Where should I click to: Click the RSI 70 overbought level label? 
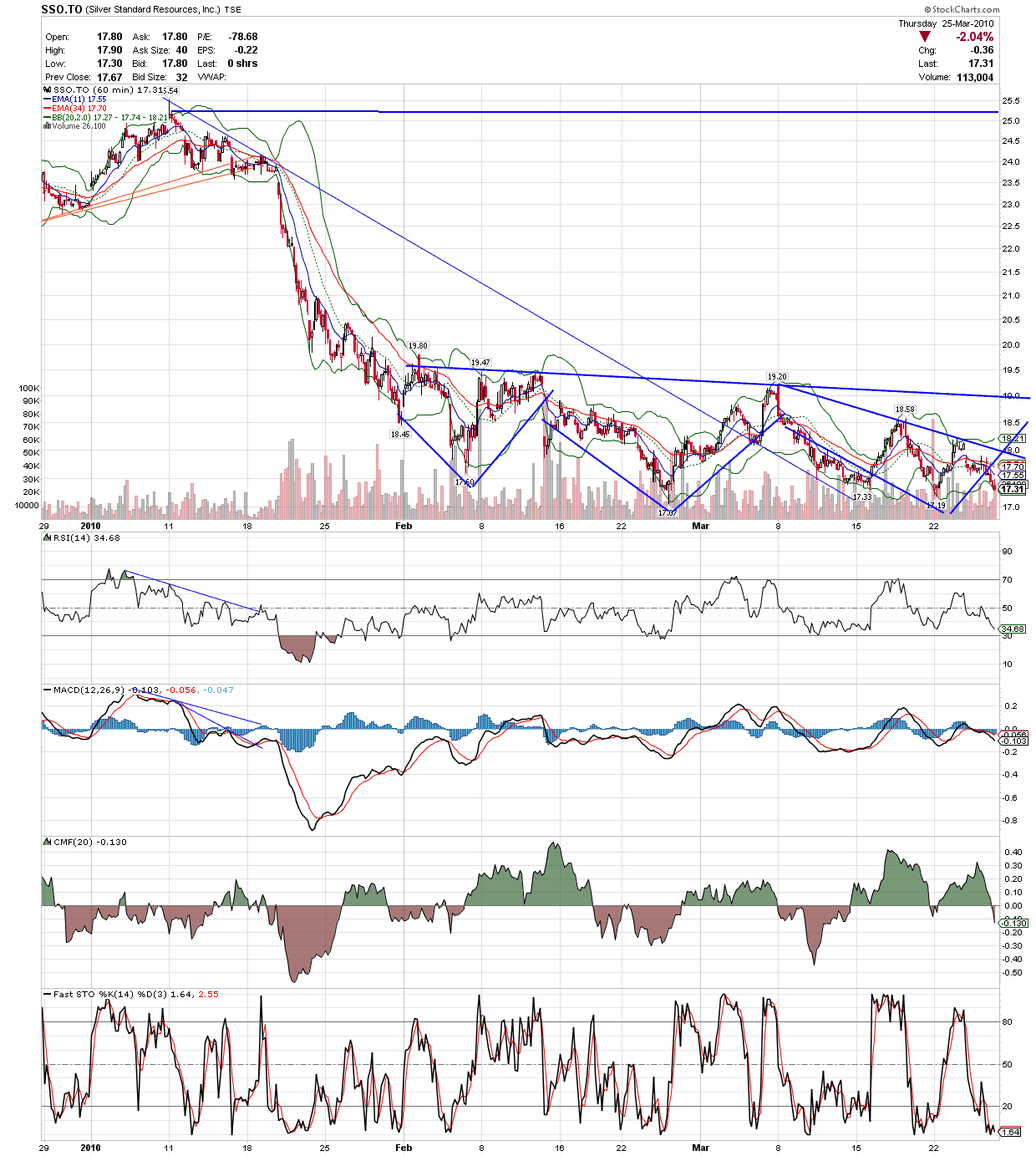coord(1008,580)
